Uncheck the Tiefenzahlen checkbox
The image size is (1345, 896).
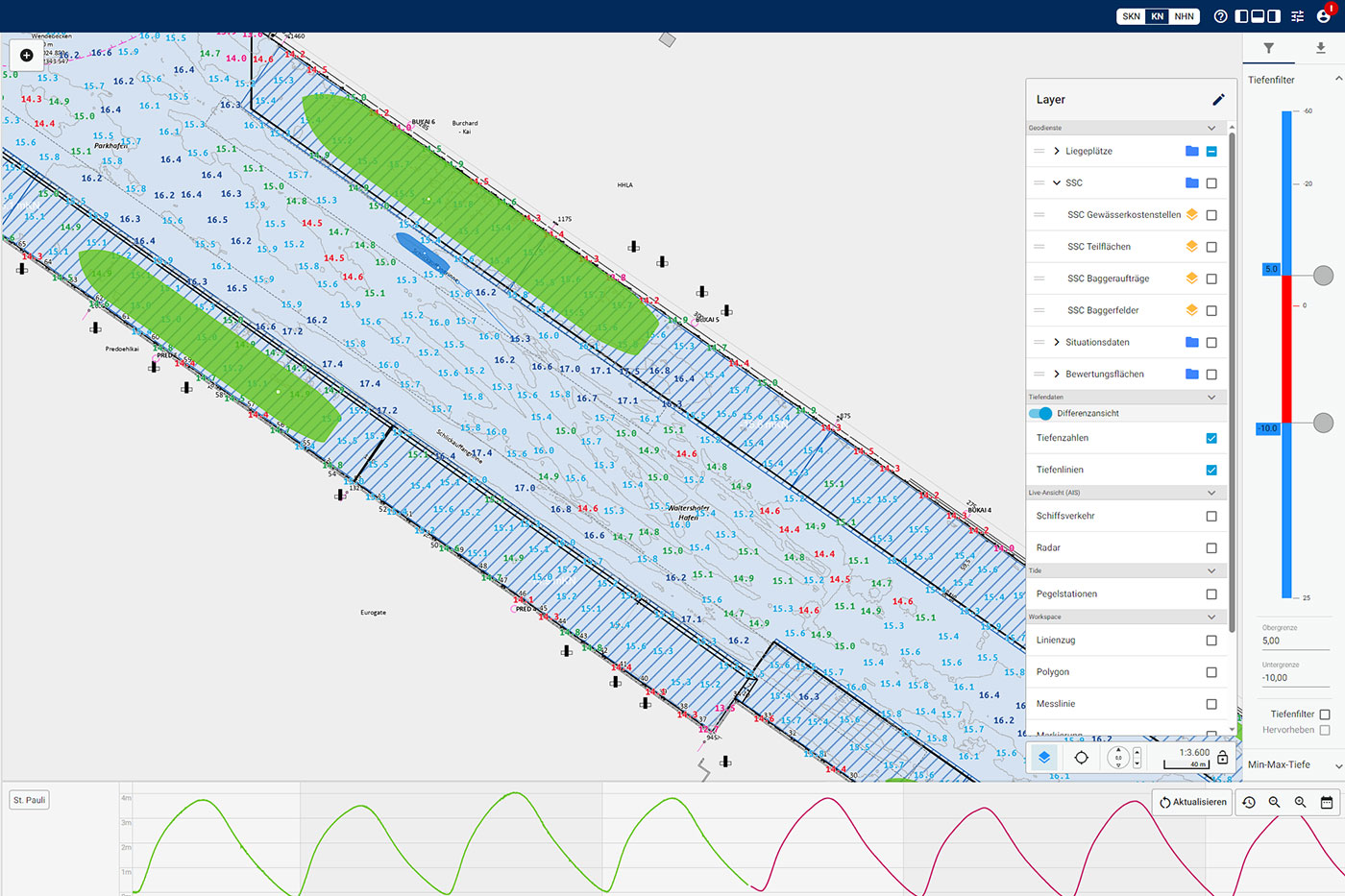point(1211,438)
